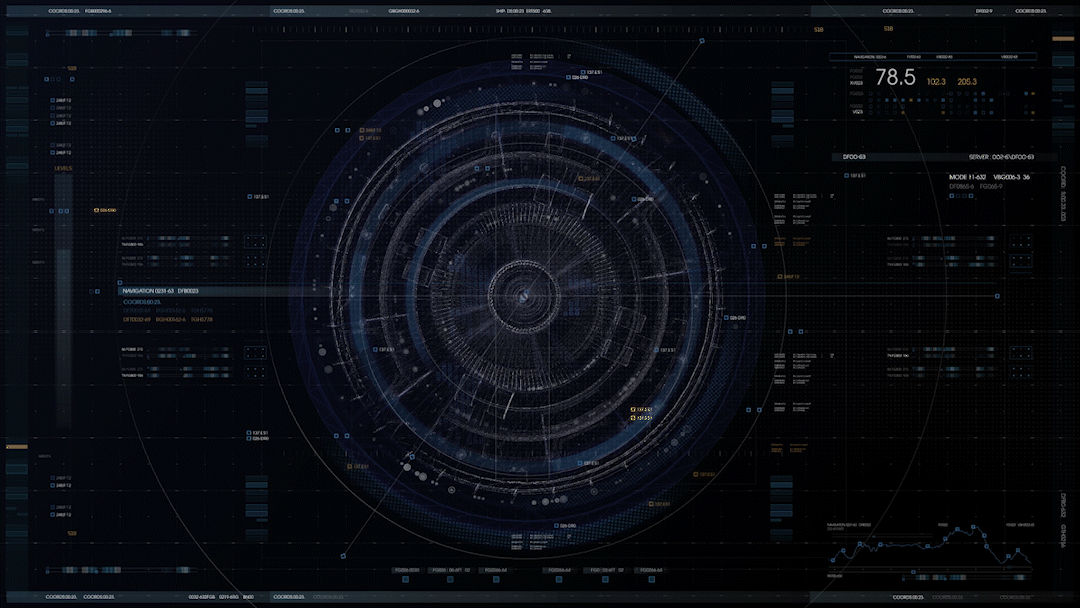Click the center core of the radar

point(523,296)
